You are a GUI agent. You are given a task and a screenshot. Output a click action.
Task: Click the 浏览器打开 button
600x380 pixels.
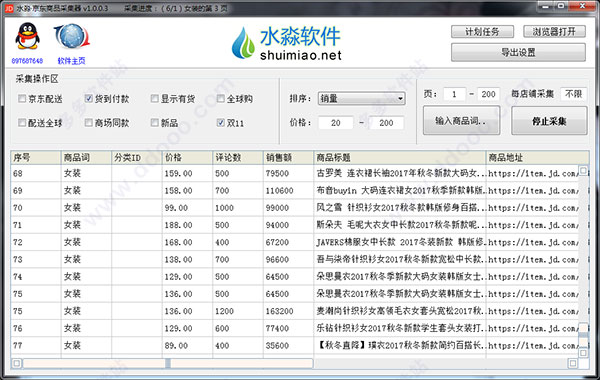click(x=554, y=32)
